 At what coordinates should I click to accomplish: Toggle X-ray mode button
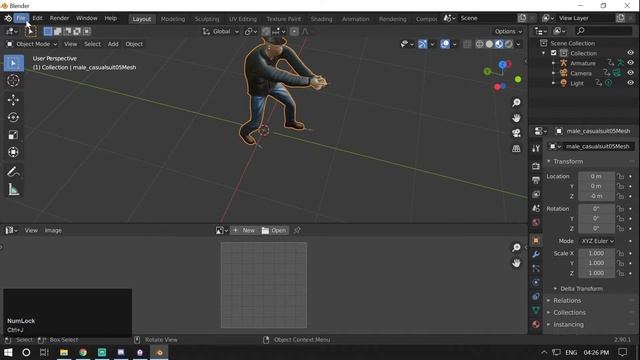point(467,44)
